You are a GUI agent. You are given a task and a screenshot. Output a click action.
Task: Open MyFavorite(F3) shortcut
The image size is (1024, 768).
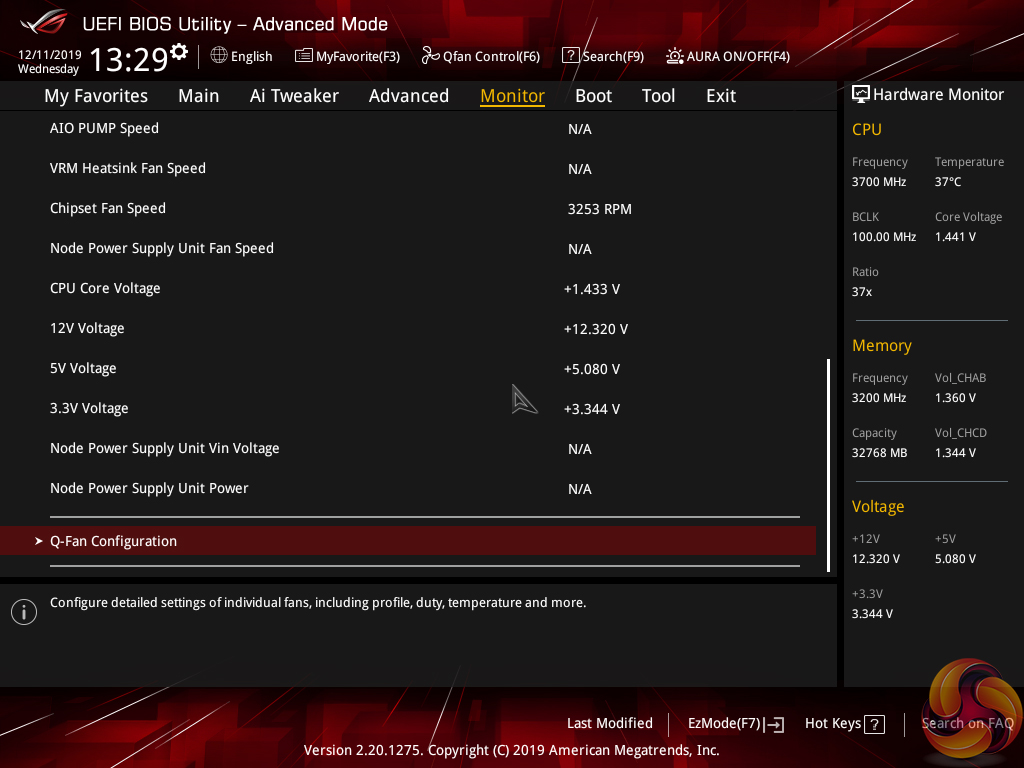[x=358, y=56]
